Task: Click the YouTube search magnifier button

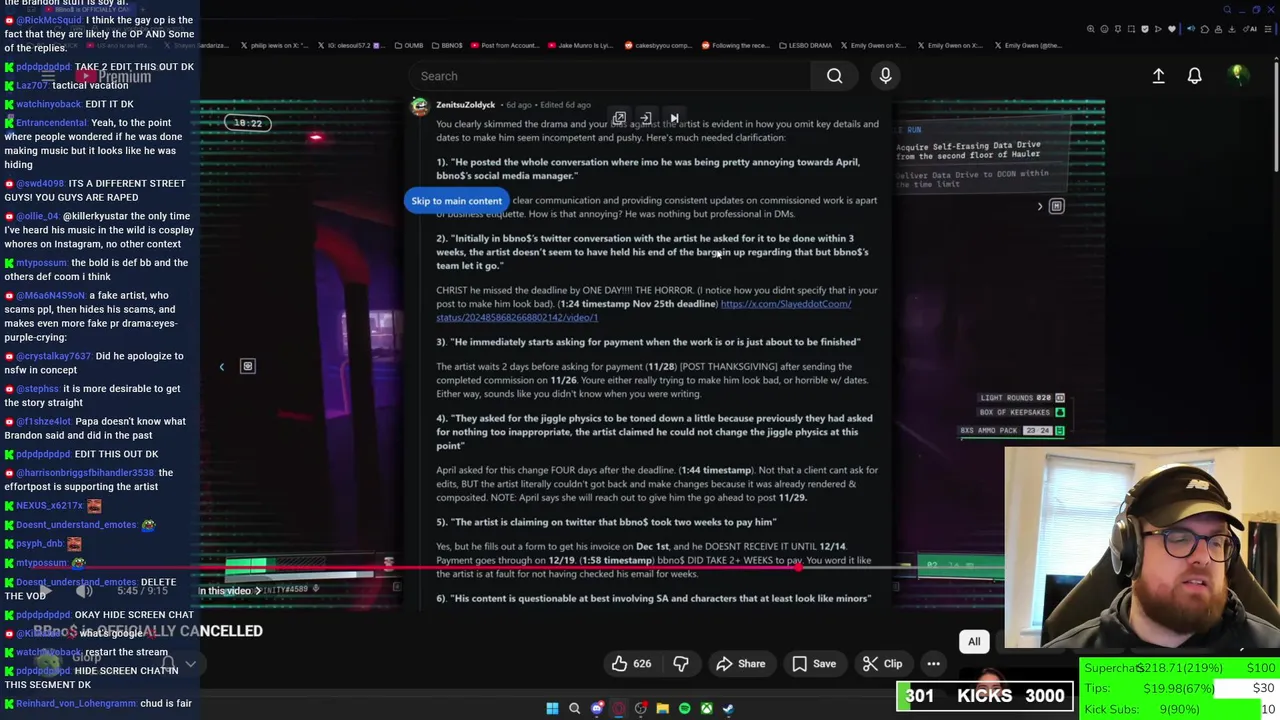Action: click(x=834, y=76)
